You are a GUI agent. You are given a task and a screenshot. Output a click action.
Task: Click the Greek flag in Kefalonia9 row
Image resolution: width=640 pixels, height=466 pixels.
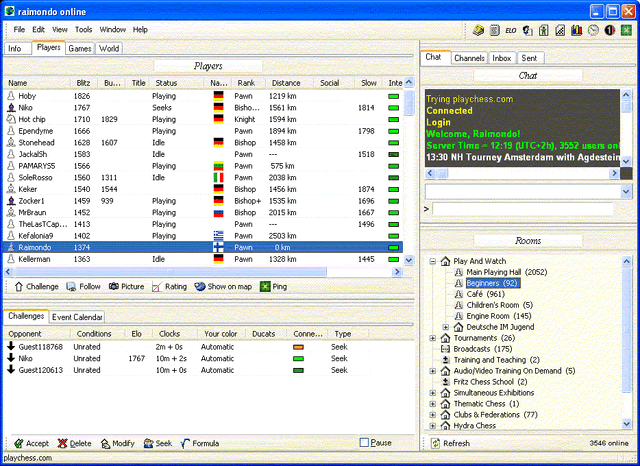tap(218, 236)
